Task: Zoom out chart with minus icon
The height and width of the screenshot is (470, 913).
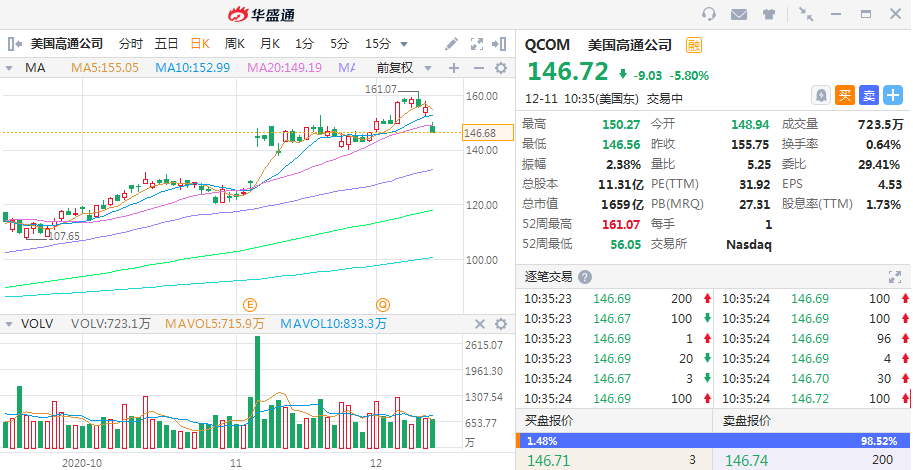Action: pyautogui.click(x=479, y=68)
